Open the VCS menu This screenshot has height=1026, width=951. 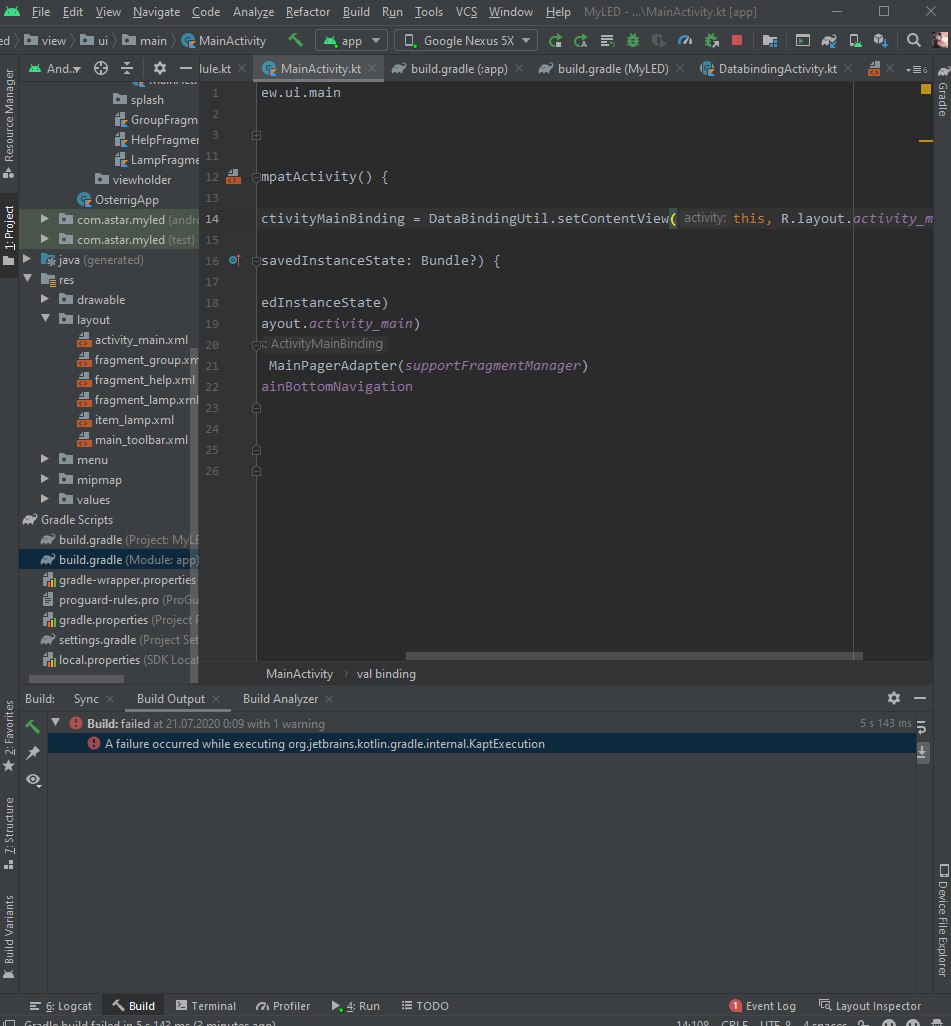(x=466, y=12)
